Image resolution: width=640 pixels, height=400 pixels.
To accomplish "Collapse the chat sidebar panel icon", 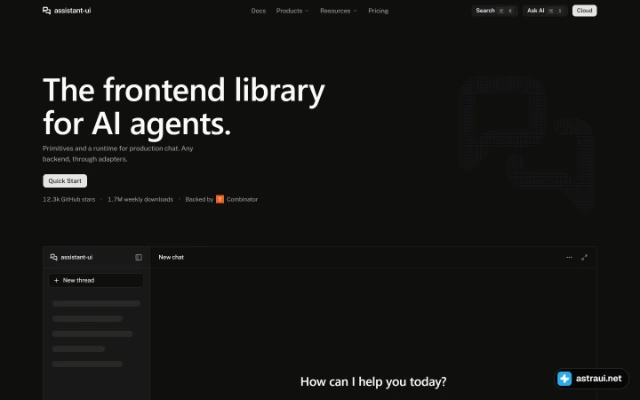I will click(x=138, y=257).
